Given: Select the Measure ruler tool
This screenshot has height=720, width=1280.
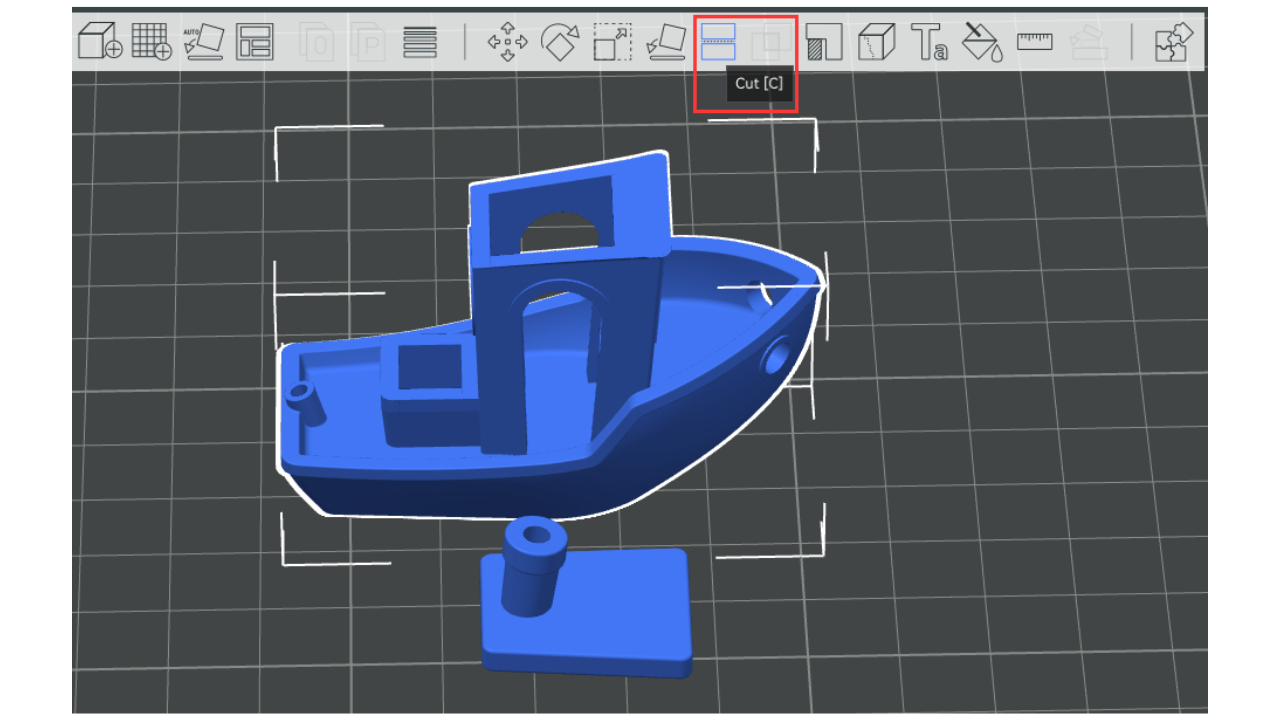Looking at the screenshot, I should pyautogui.click(x=1035, y=41).
